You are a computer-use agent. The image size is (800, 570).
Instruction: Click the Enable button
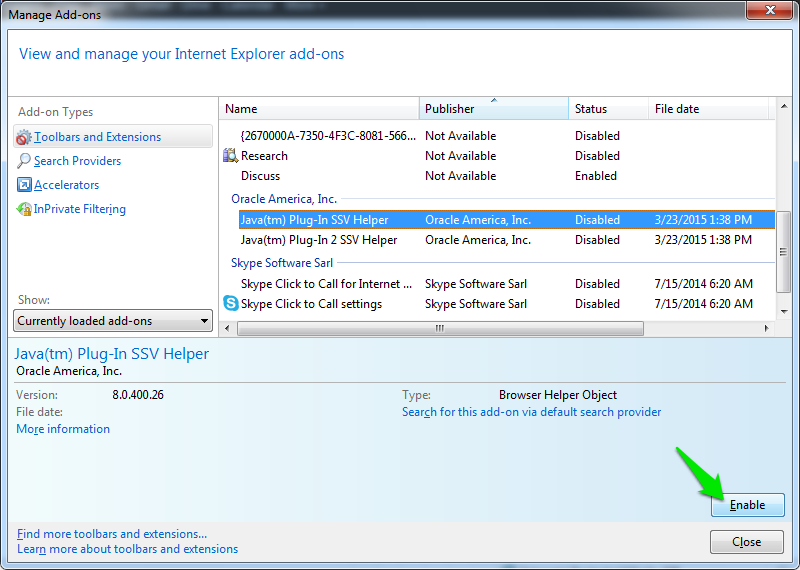tap(747, 505)
